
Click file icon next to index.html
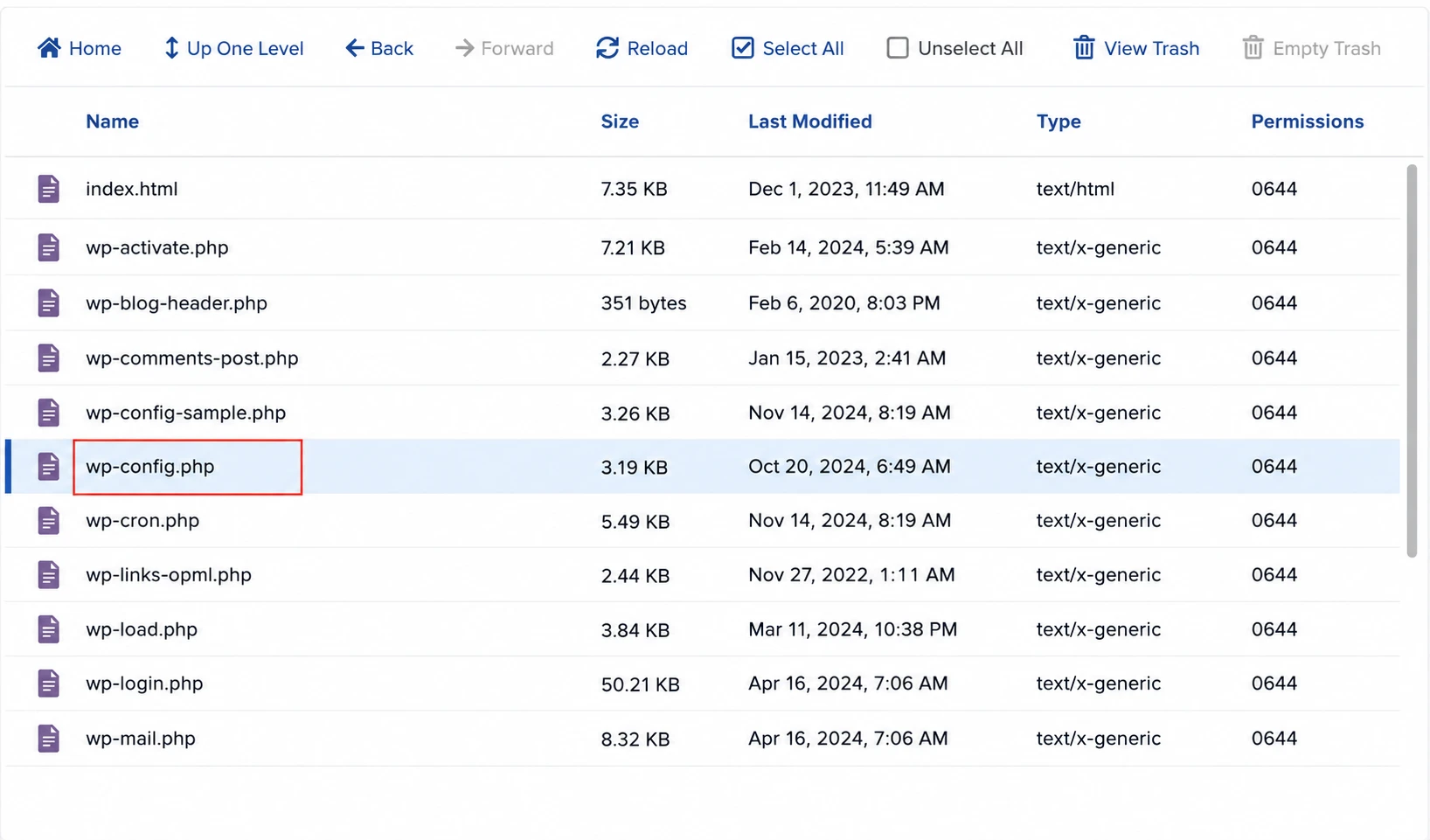[x=49, y=189]
